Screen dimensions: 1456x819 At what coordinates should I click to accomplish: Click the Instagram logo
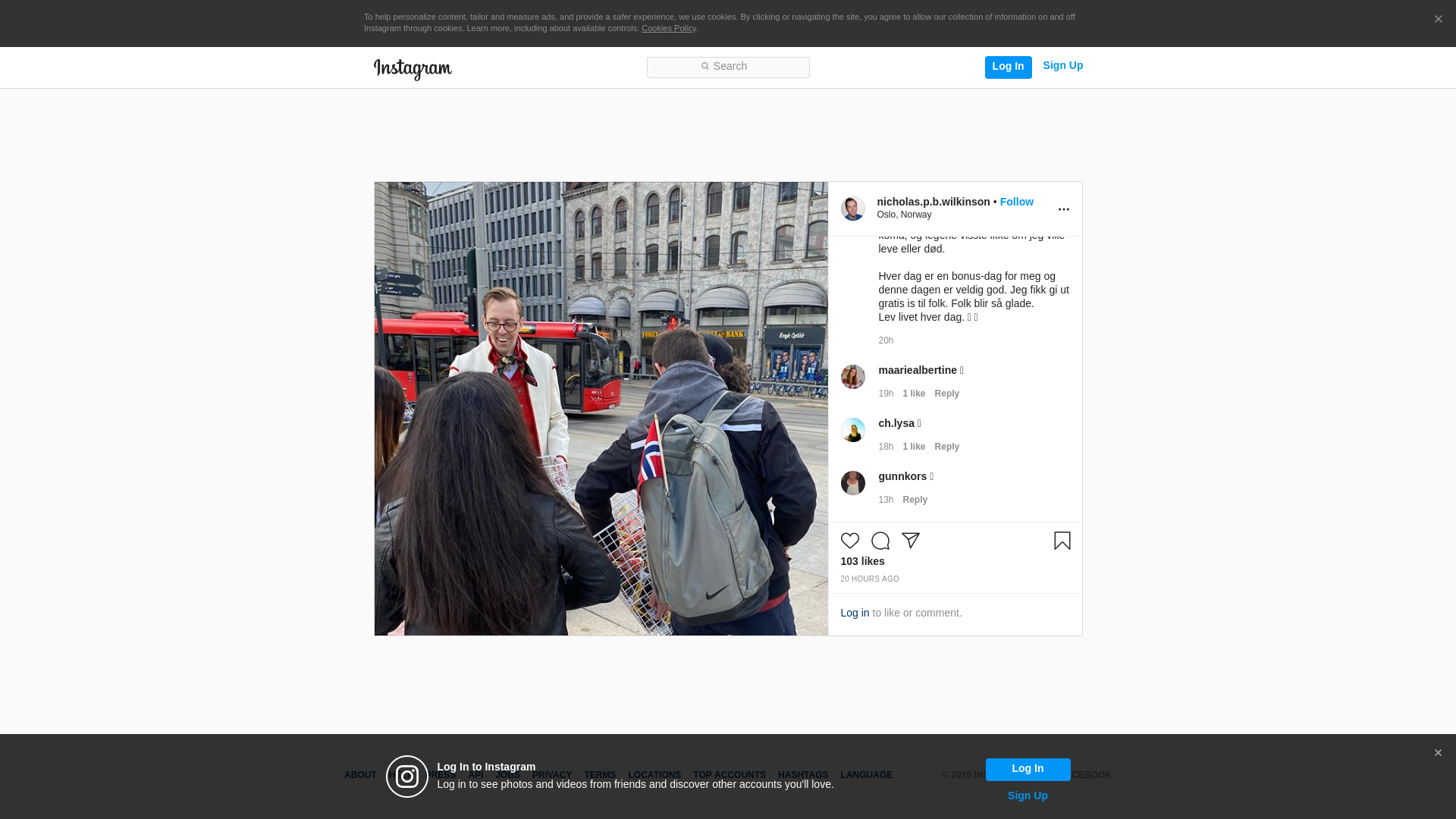[x=413, y=69]
